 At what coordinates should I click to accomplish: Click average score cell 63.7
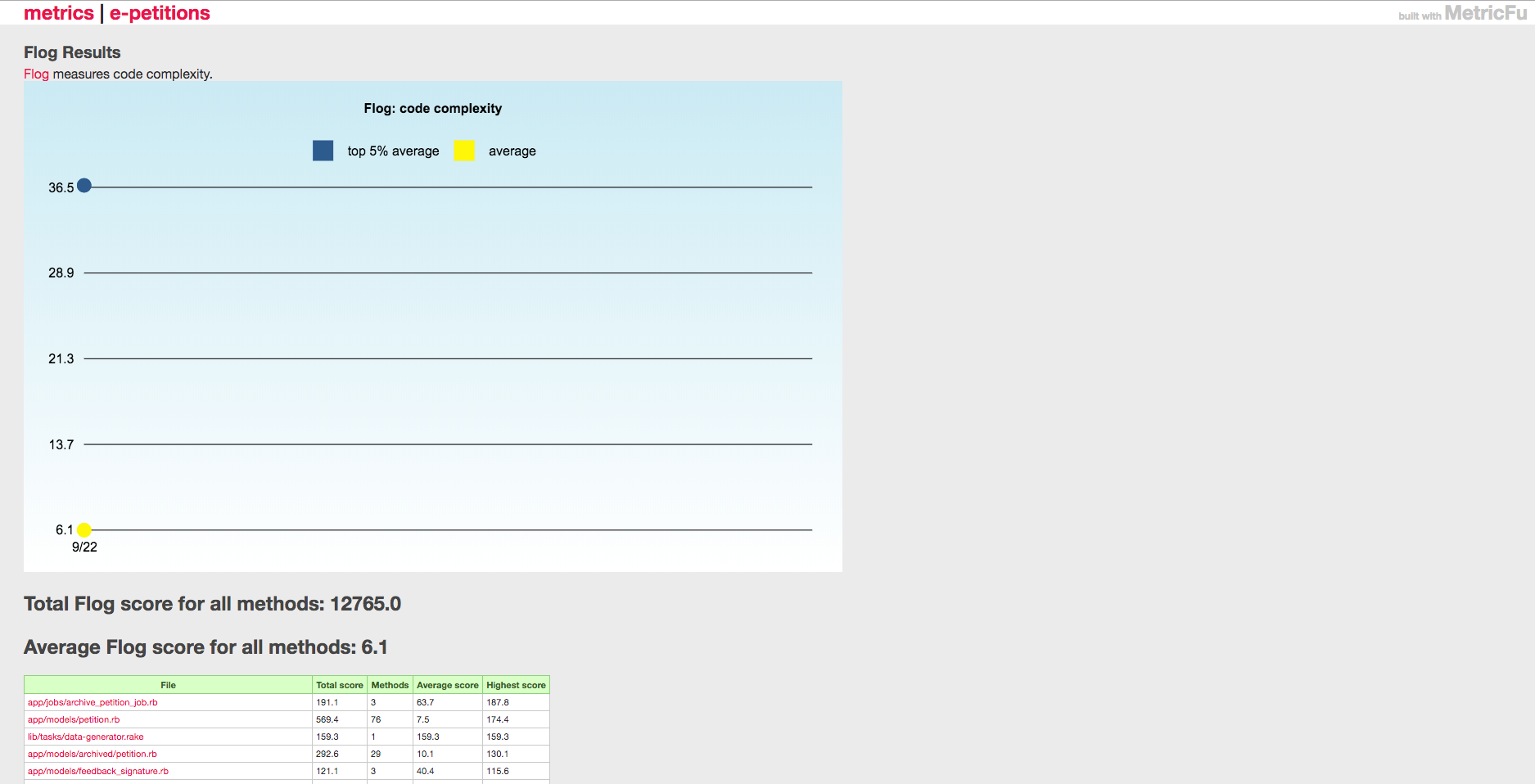448,702
